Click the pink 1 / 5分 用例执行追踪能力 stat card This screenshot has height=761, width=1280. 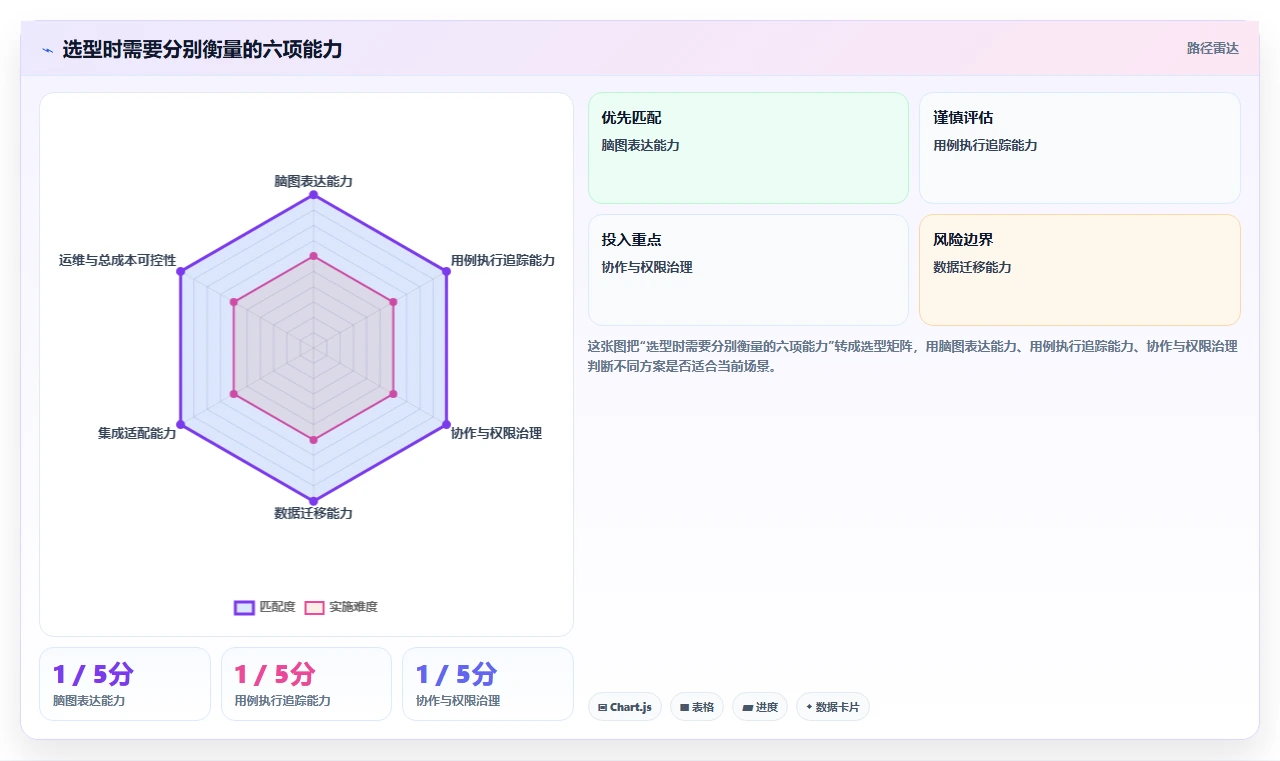306,684
